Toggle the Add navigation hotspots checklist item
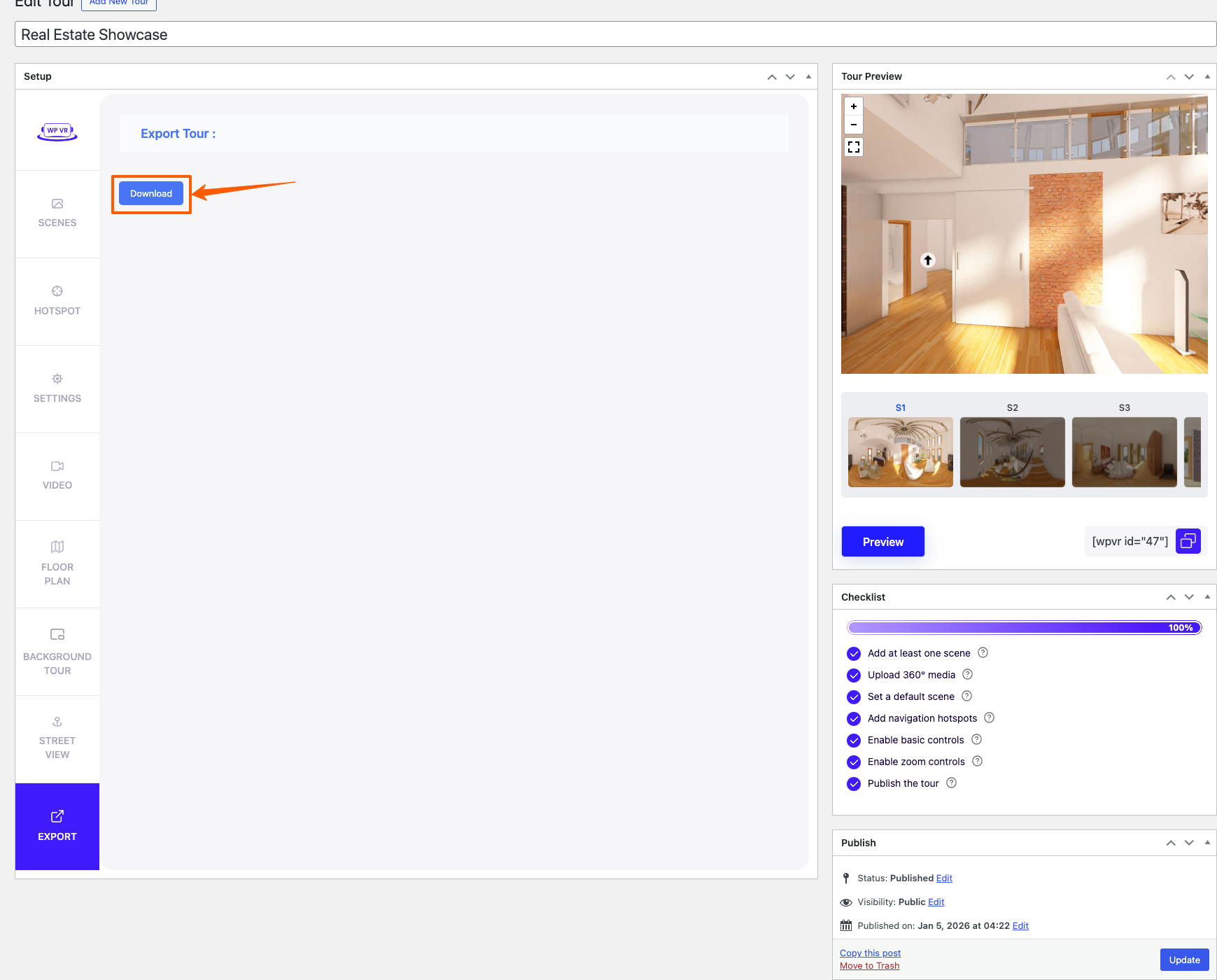 click(854, 718)
